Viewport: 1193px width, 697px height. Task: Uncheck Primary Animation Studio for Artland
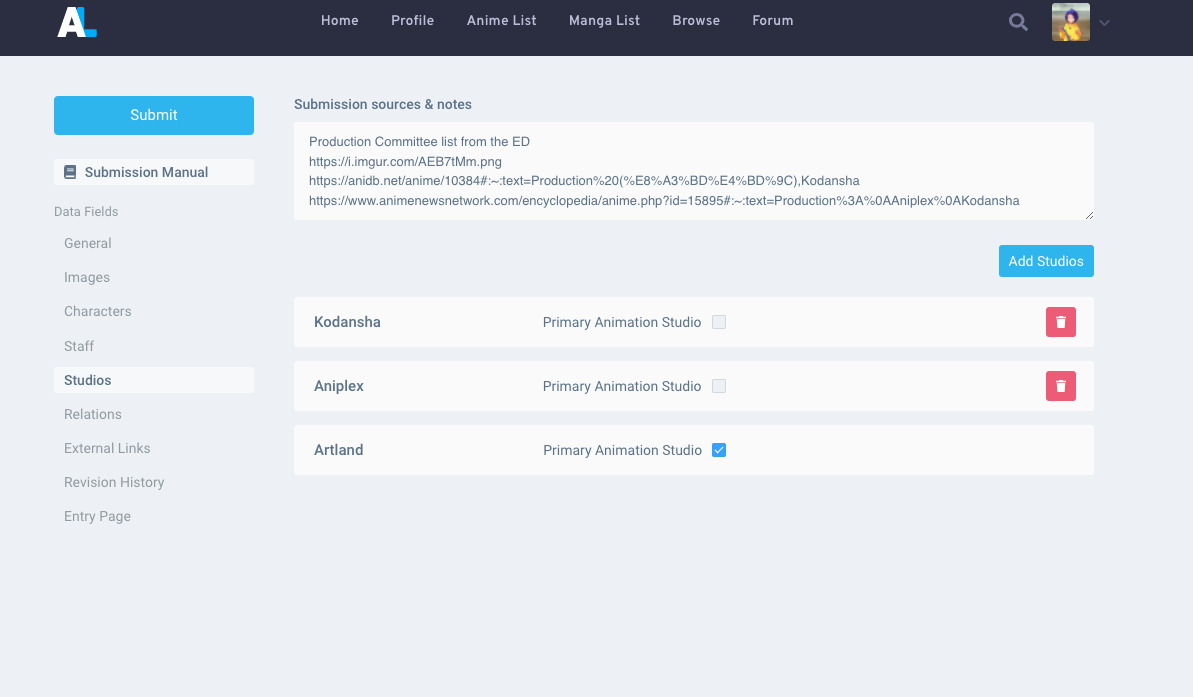coord(719,450)
